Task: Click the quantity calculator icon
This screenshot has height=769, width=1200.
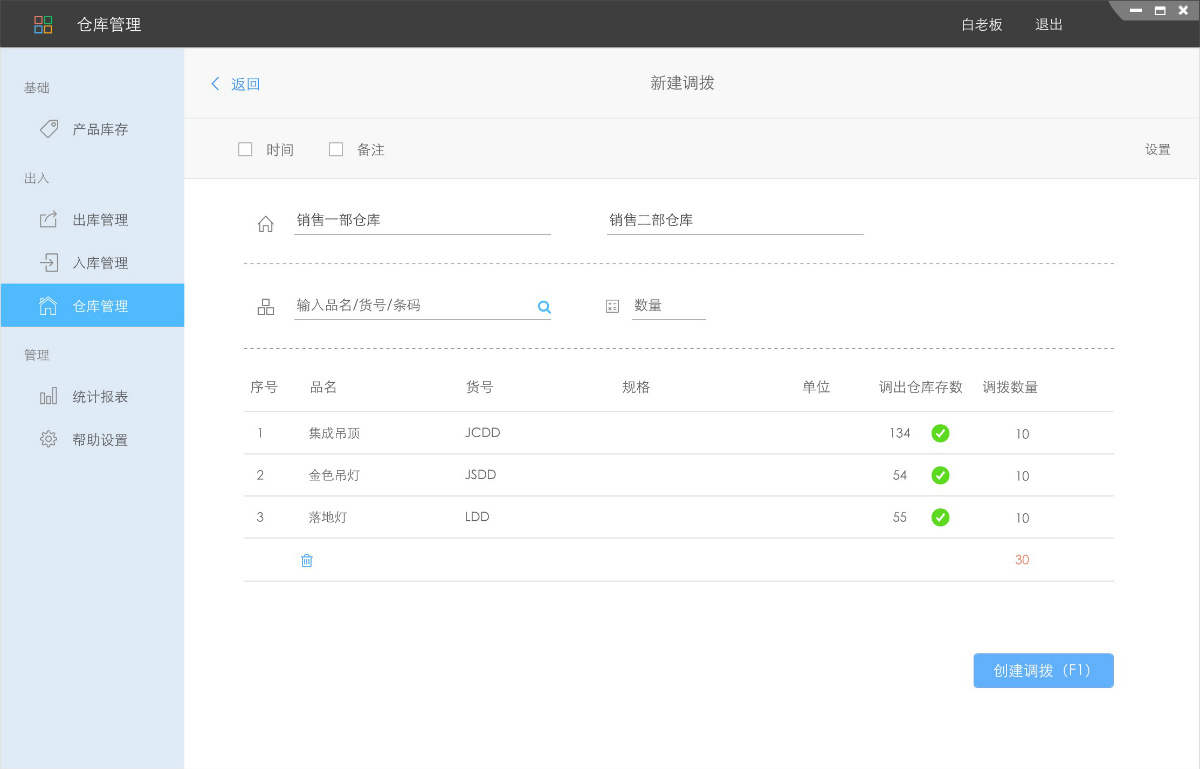Action: point(613,307)
